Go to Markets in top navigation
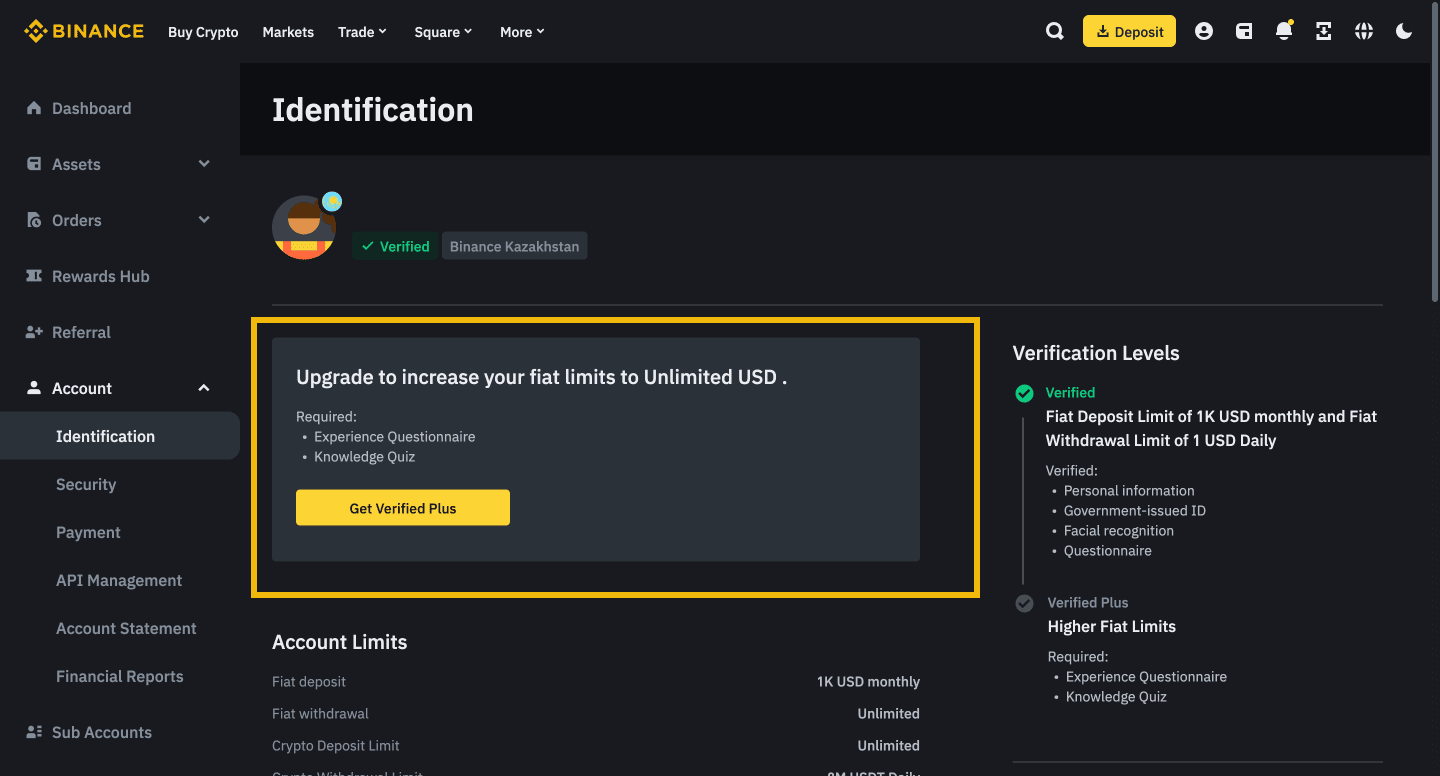1440x776 pixels. [x=288, y=32]
